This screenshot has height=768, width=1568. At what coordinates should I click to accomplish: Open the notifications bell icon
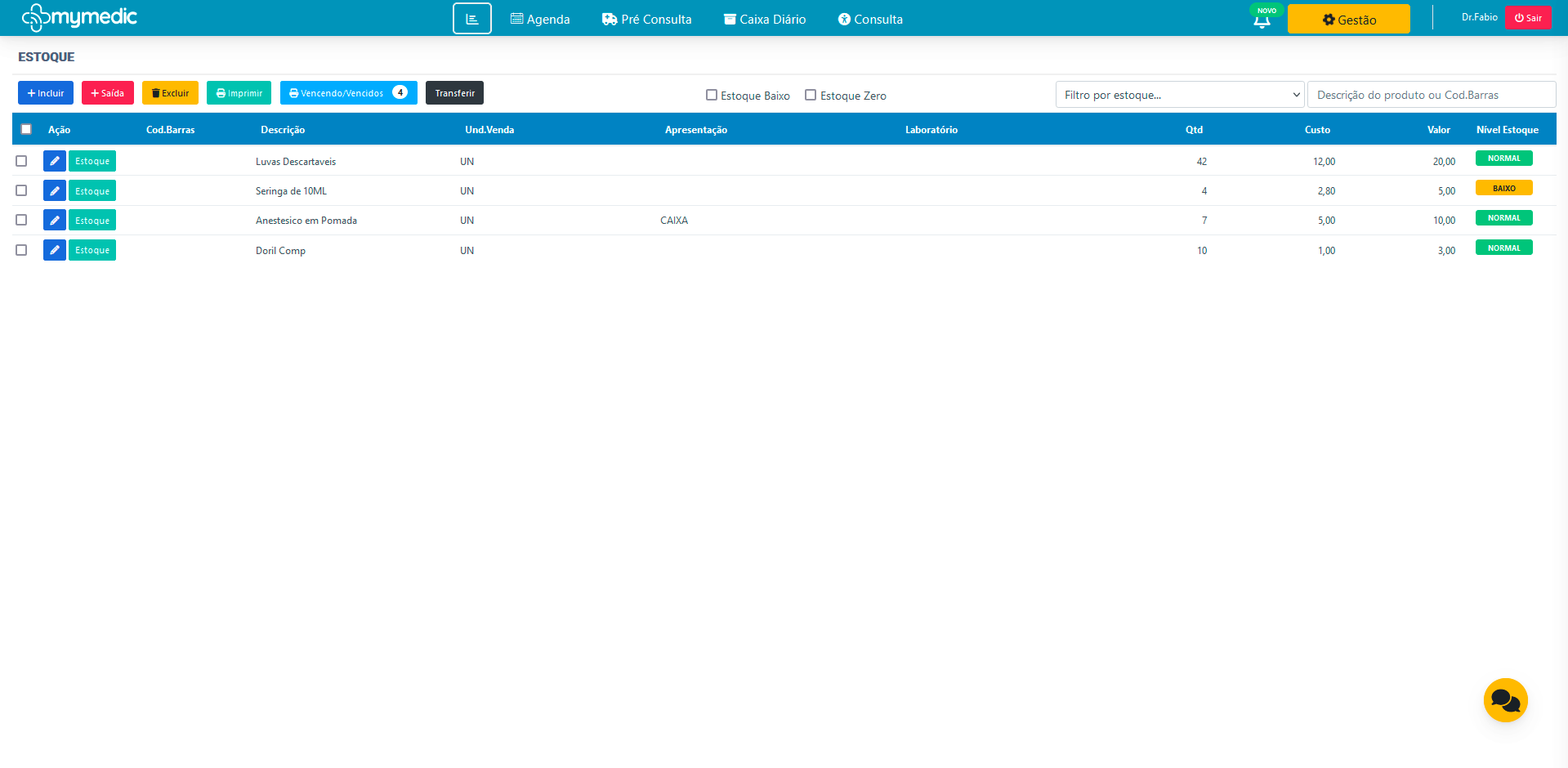tap(1262, 21)
